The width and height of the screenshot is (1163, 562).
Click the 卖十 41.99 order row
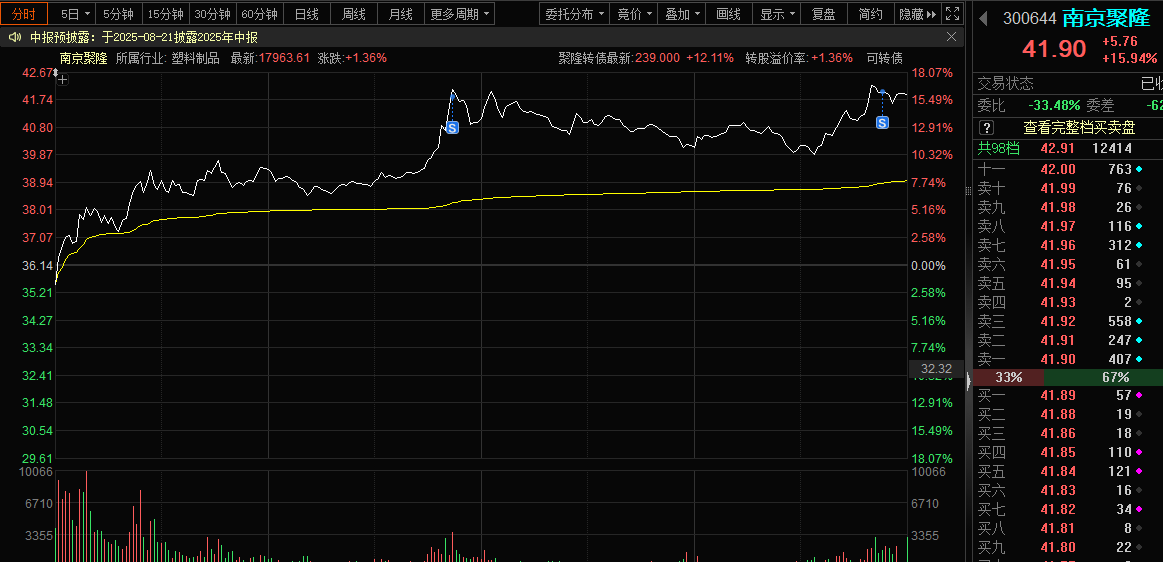click(1068, 188)
